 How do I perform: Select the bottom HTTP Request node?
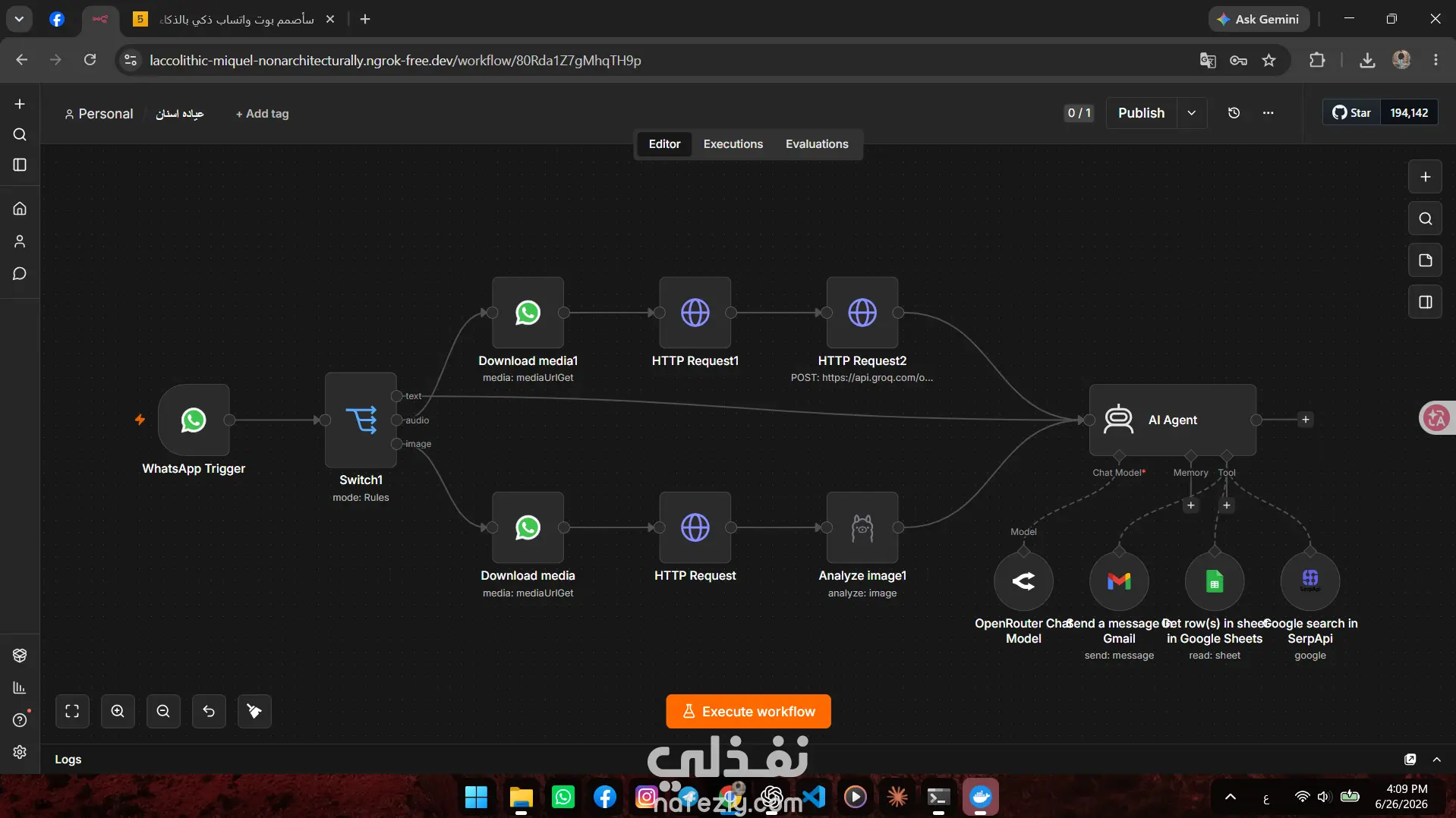[695, 527]
